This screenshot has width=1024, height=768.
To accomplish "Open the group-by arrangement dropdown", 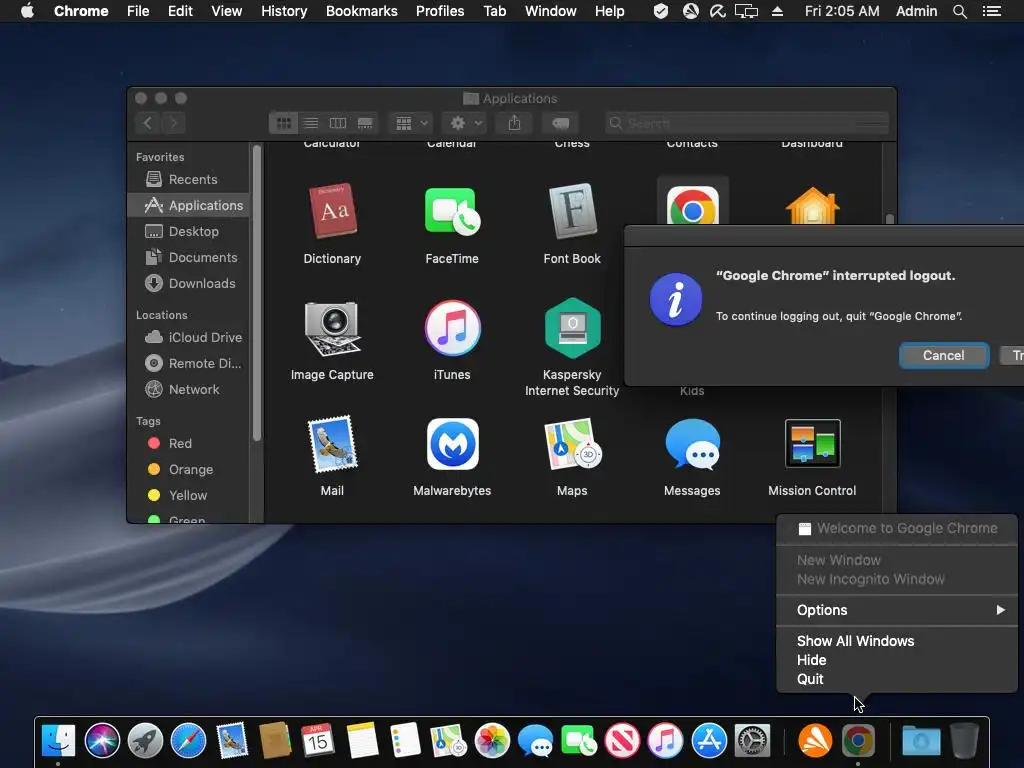I will (x=411, y=123).
